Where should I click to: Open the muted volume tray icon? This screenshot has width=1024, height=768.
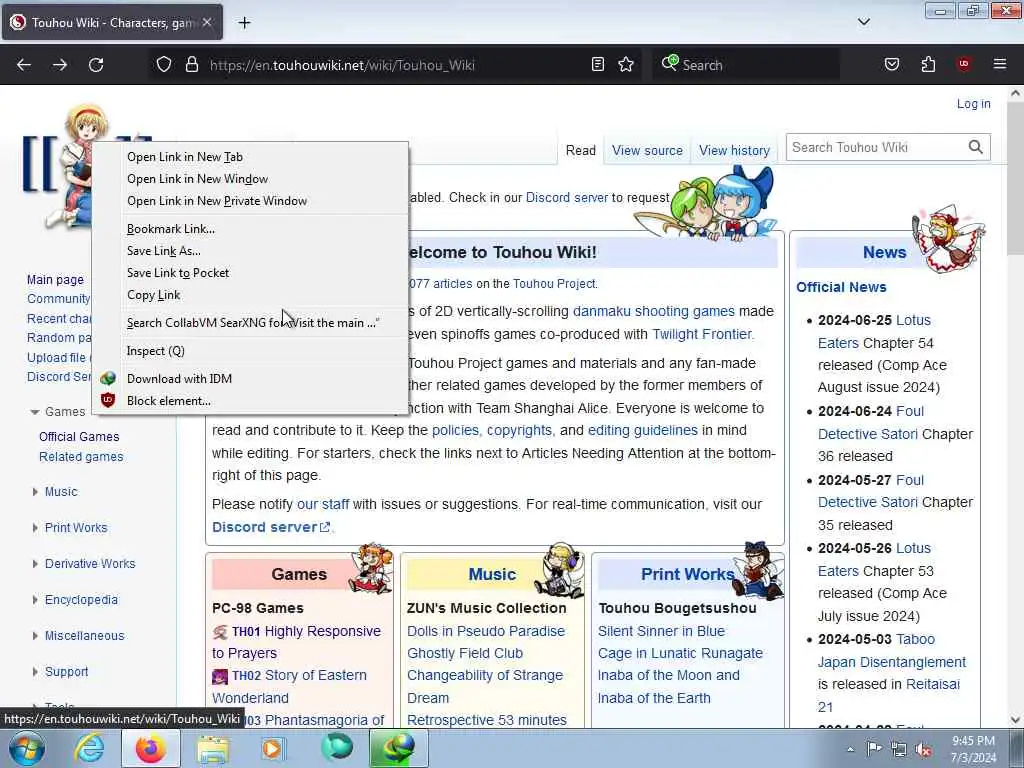923,750
